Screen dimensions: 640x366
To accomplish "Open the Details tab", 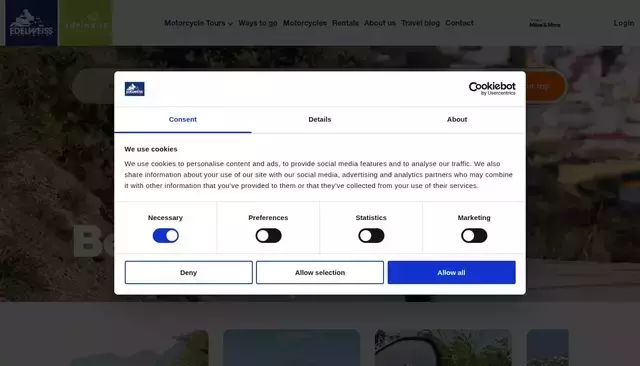I will click(x=320, y=120).
